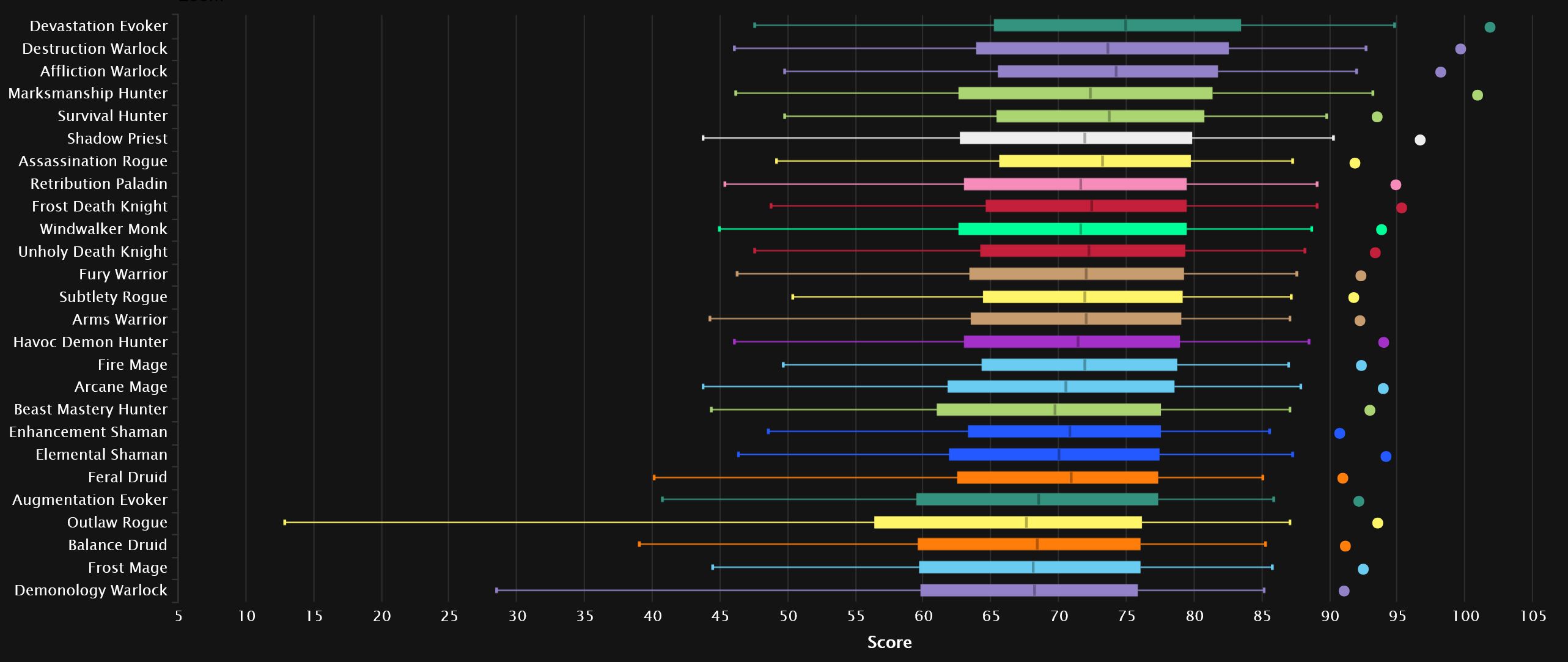Select the Windwalker Monk green box
The width and height of the screenshot is (1568, 662).
point(1072,229)
